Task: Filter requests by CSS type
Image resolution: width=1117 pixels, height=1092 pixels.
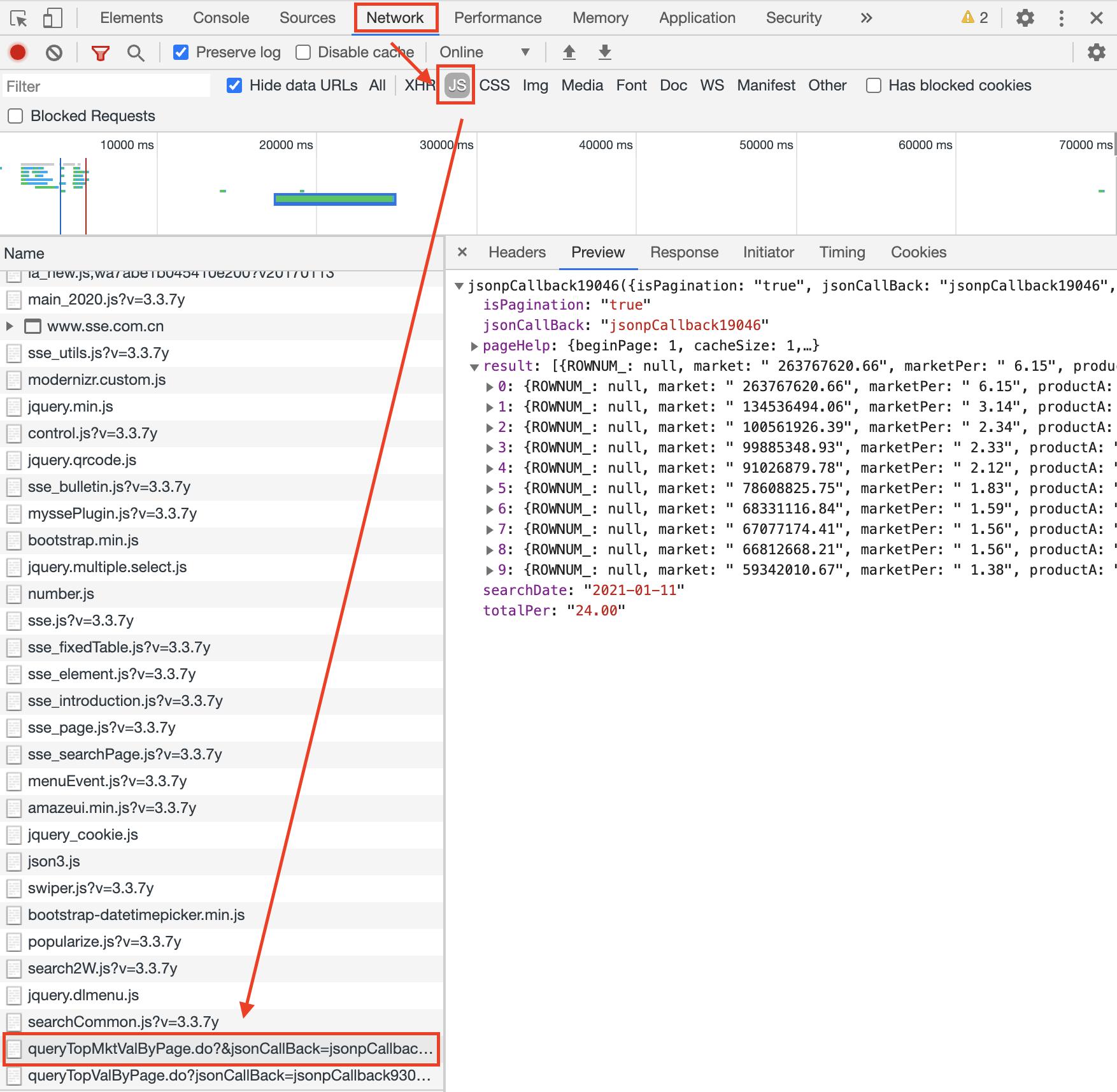Action: pyautogui.click(x=494, y=85)
